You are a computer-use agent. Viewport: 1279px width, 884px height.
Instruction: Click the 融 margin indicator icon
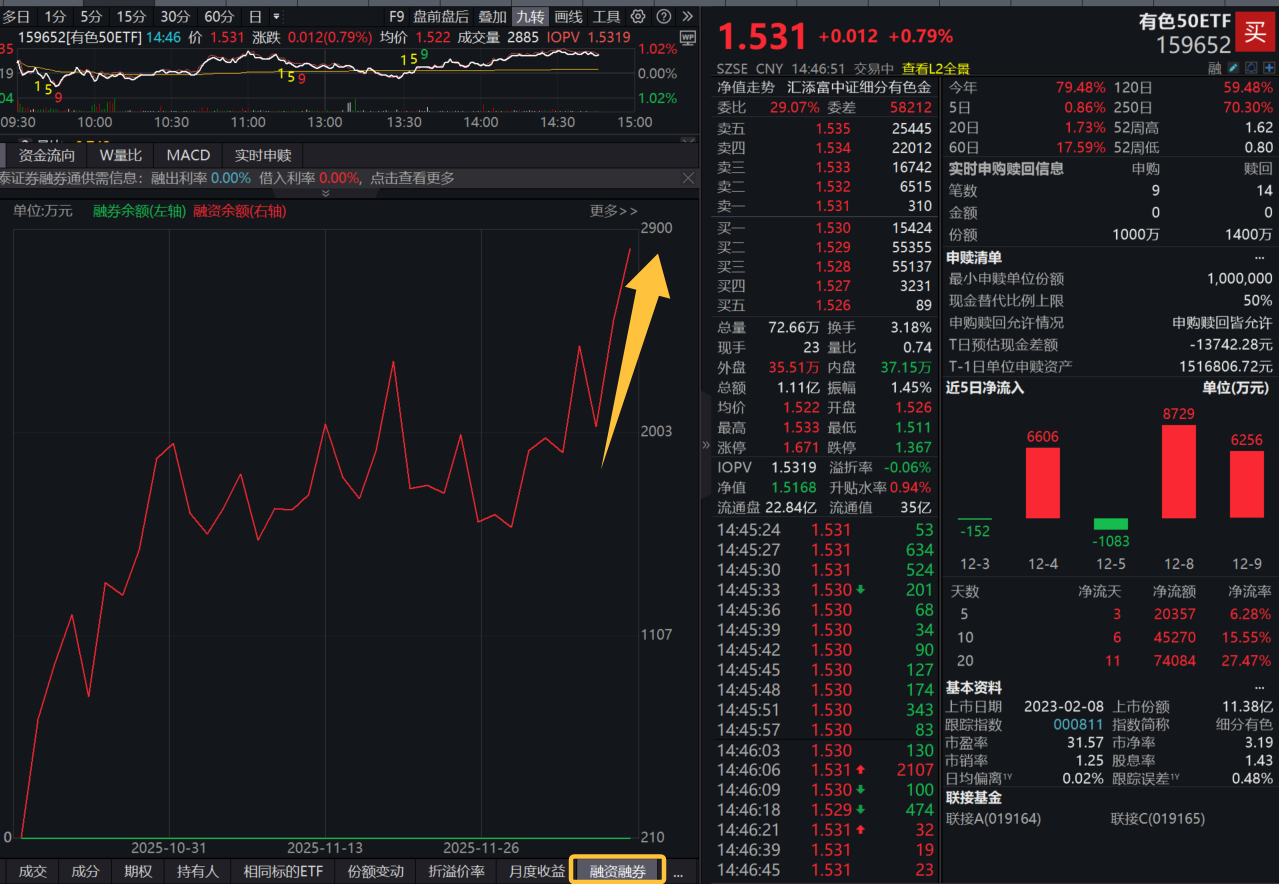(x=1215, y=67)
